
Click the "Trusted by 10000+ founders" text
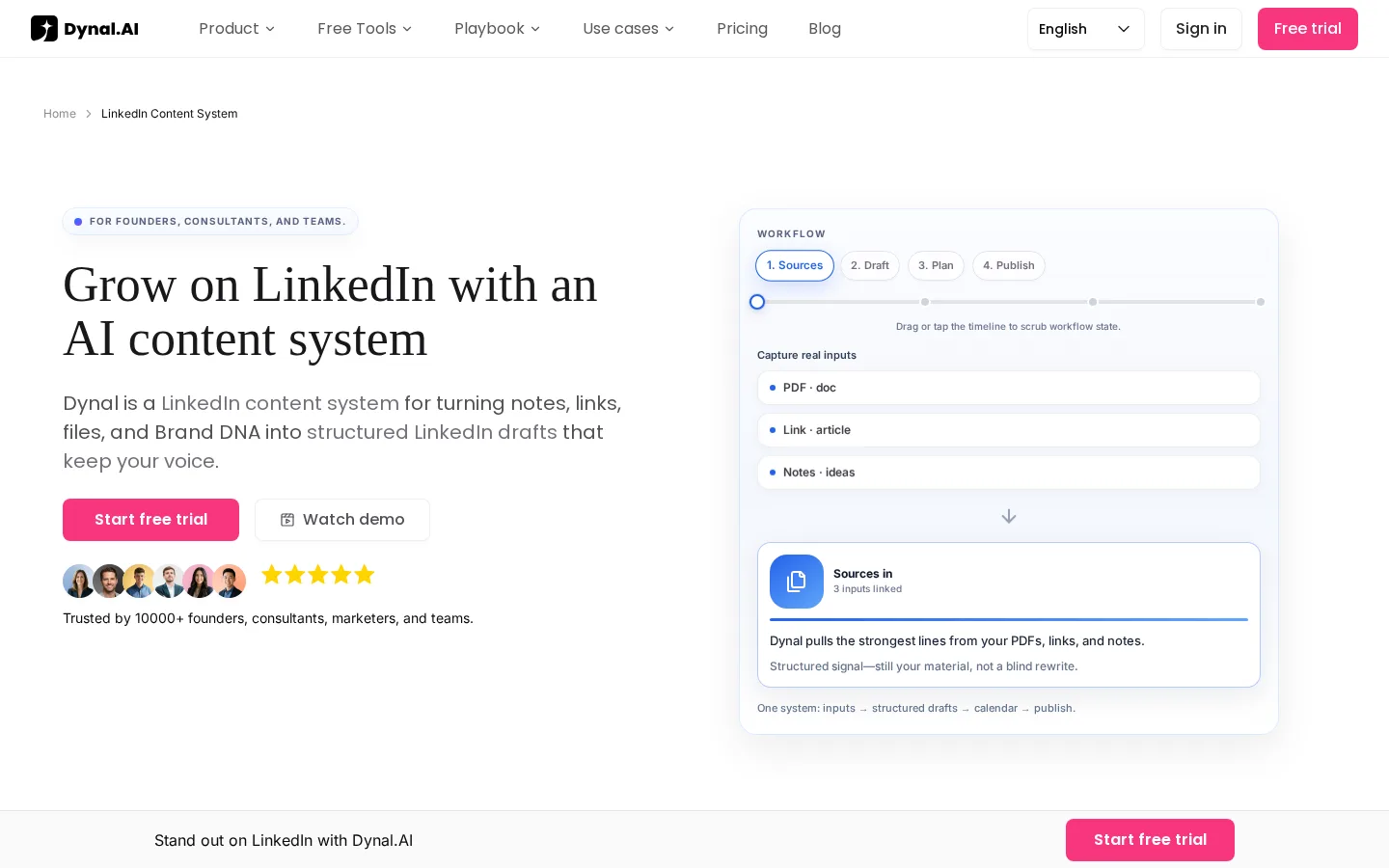[x=268, y=618]
